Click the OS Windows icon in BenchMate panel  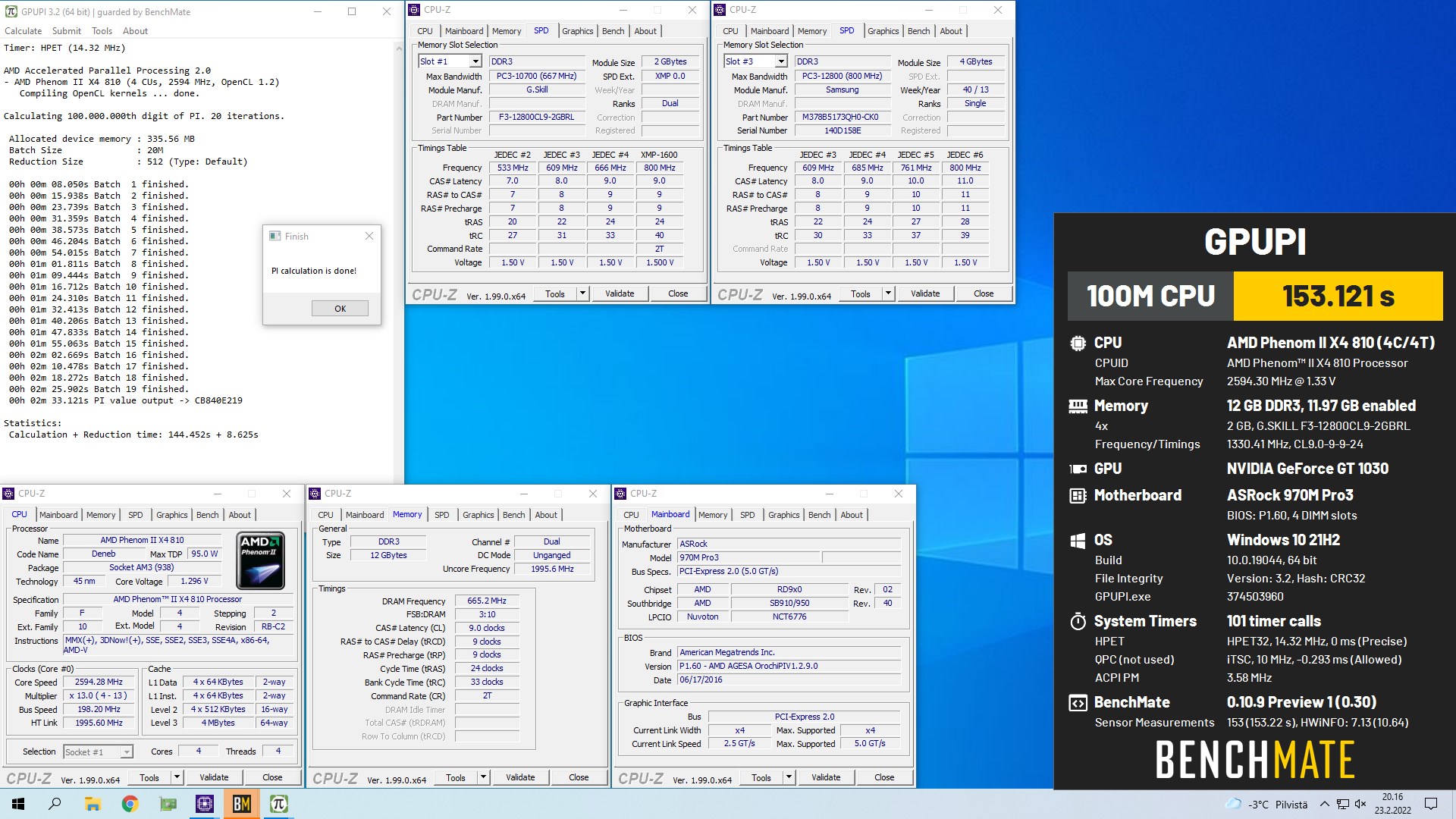point(1078,540)
